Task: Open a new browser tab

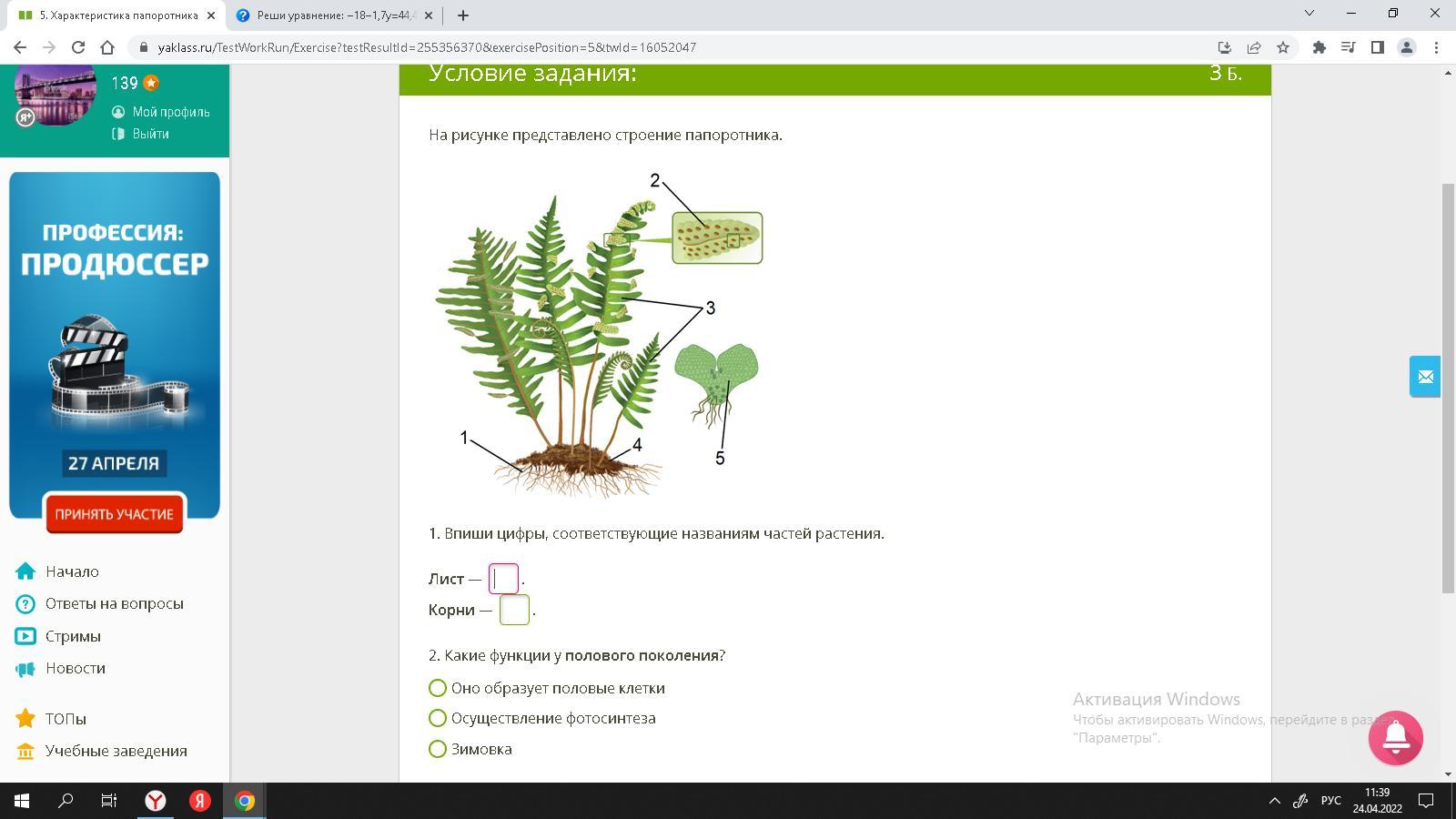Action: (463, 15)
